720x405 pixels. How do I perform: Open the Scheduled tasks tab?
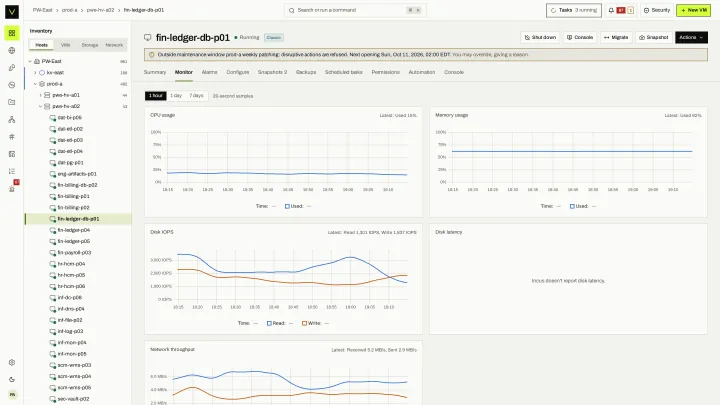point(344,72)
